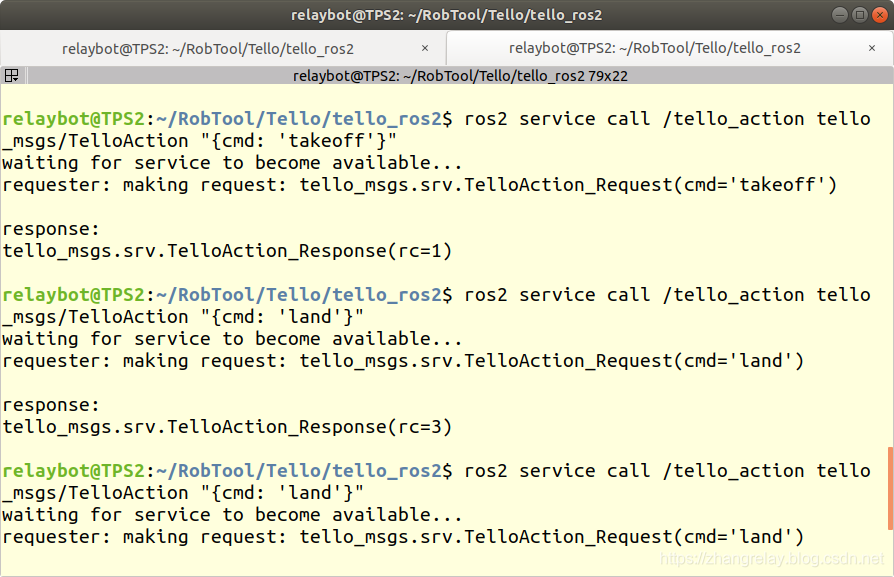894x577 pixels.
Task: Switch to the first tello_ros2 terminal tab
Action: click(208, 49)
